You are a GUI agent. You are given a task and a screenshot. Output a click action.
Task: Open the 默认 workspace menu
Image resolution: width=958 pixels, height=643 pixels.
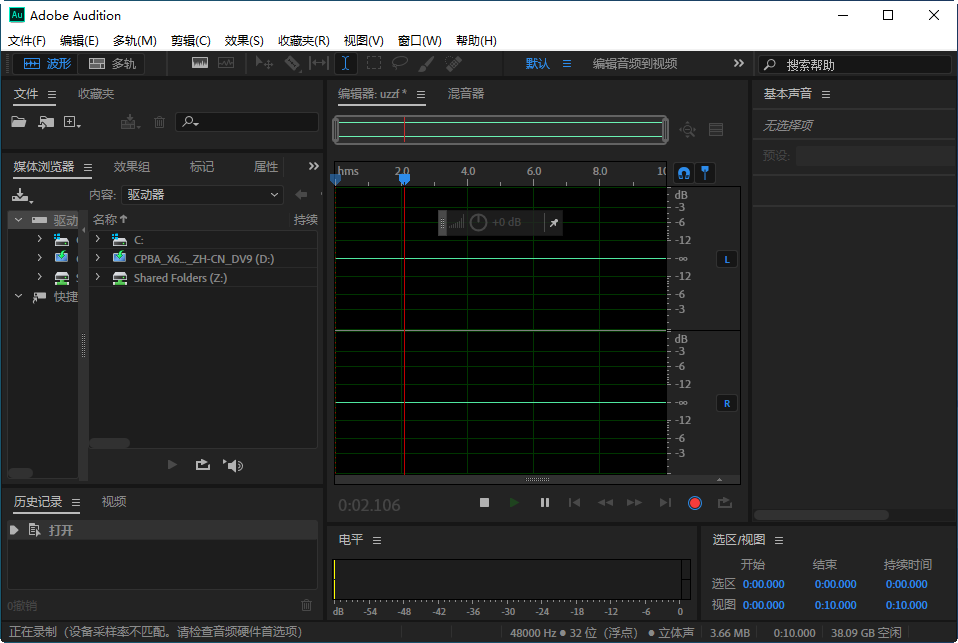pyautogui.click(x=567, y=64)
